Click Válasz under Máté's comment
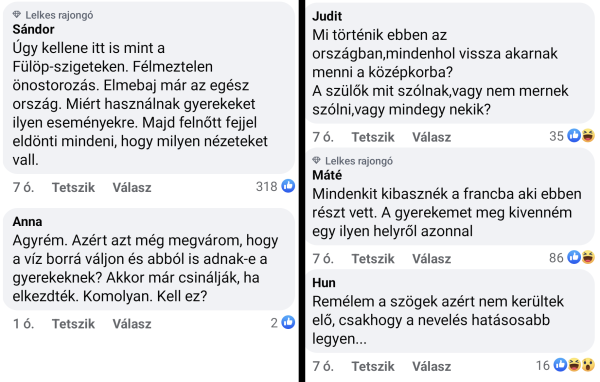600x382 pixels. (x=432, y=259)
